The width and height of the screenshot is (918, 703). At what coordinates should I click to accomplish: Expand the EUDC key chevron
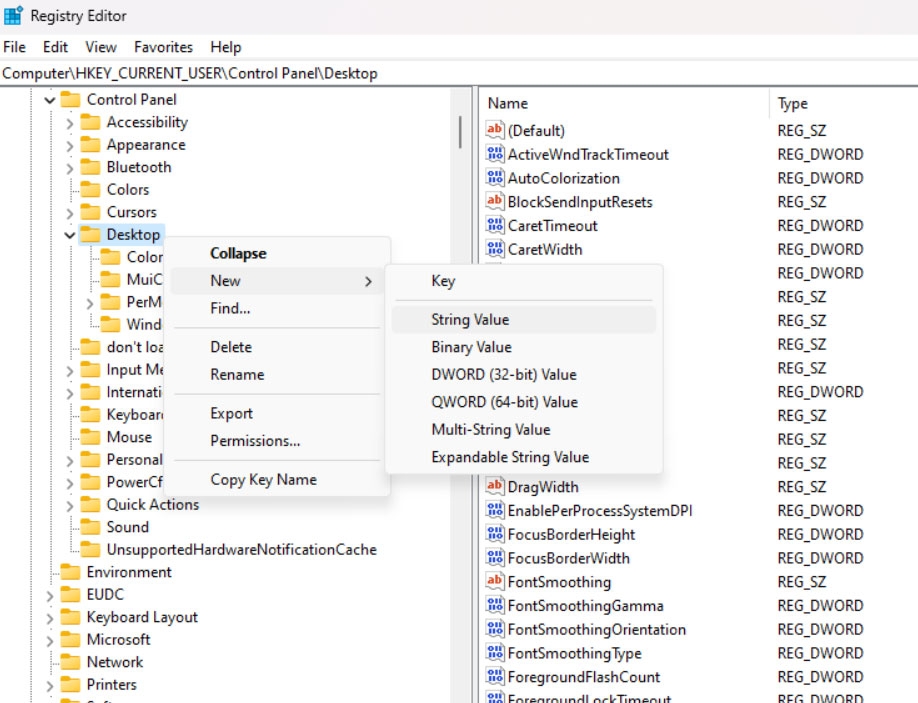point(50,595)
